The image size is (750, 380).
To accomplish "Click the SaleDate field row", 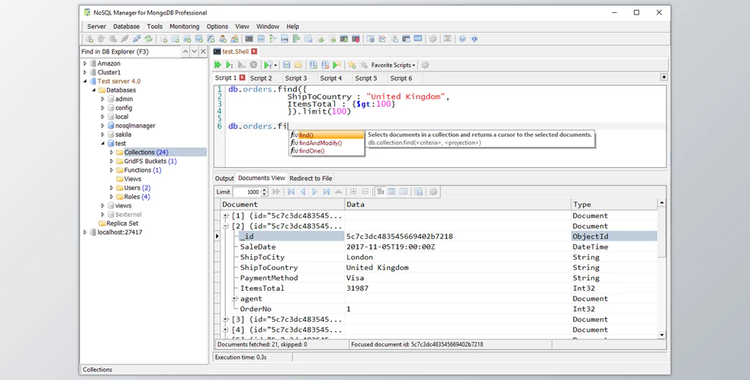I will point(439,247).
